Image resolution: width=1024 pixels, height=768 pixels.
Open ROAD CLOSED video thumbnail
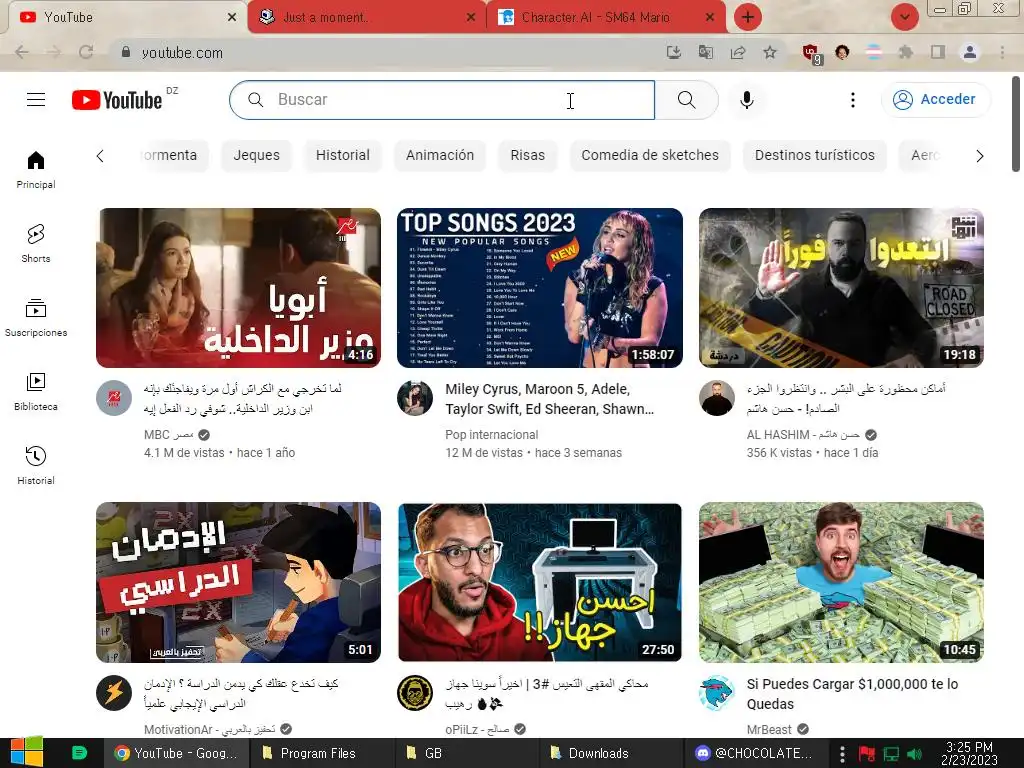(x=841, y=288)
